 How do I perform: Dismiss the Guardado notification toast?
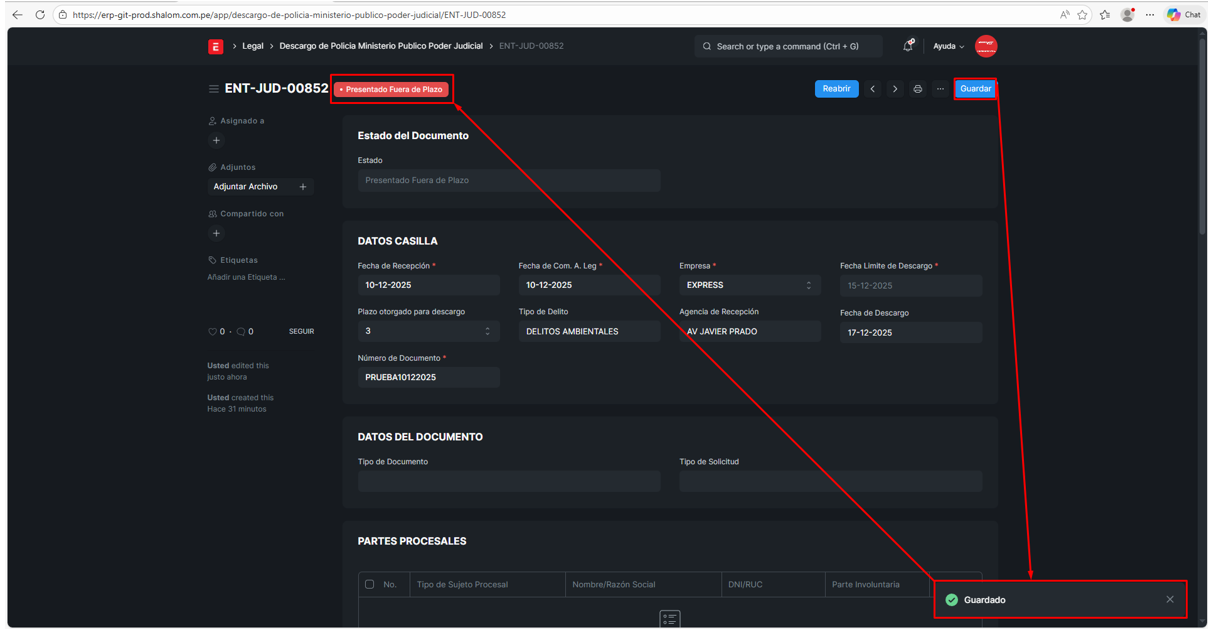point(1169,600)
